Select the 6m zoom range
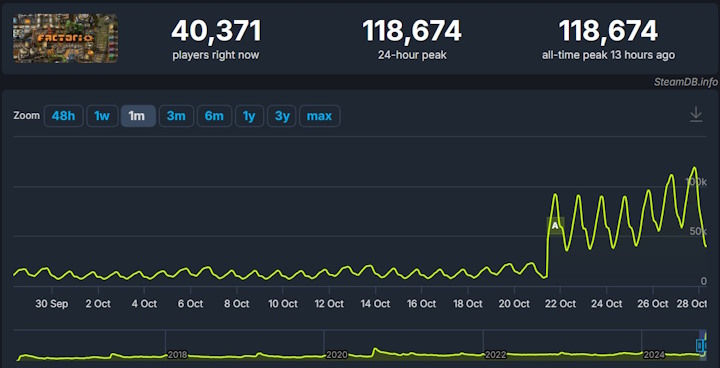 (214, 116)
